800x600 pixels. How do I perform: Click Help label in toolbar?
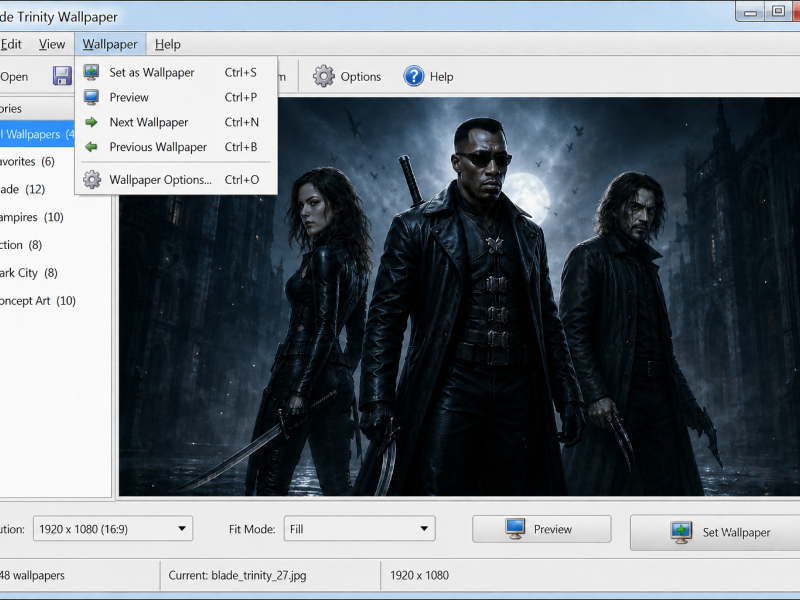point(441,77)
